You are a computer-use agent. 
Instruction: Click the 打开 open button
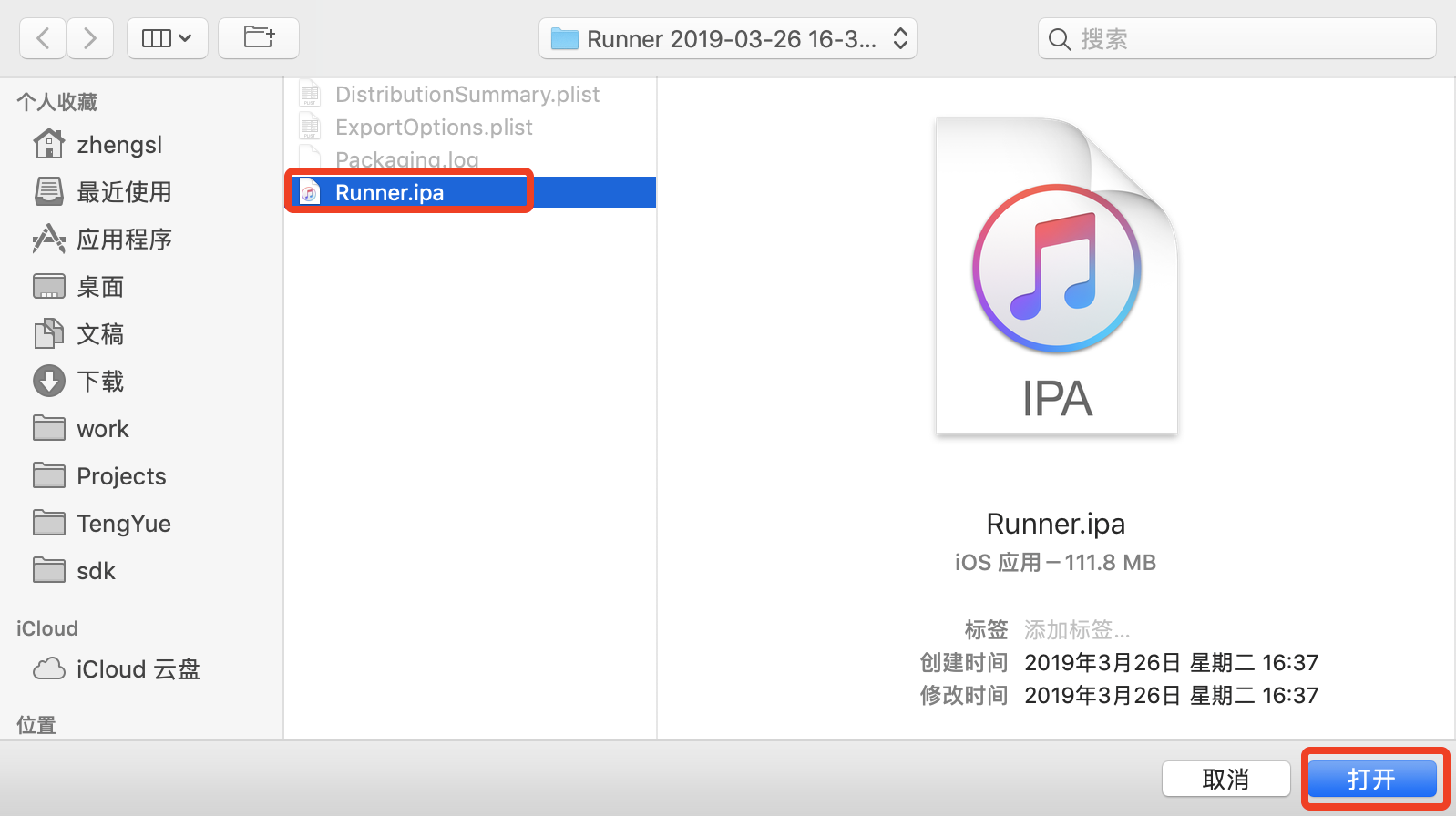(1372, 780)
